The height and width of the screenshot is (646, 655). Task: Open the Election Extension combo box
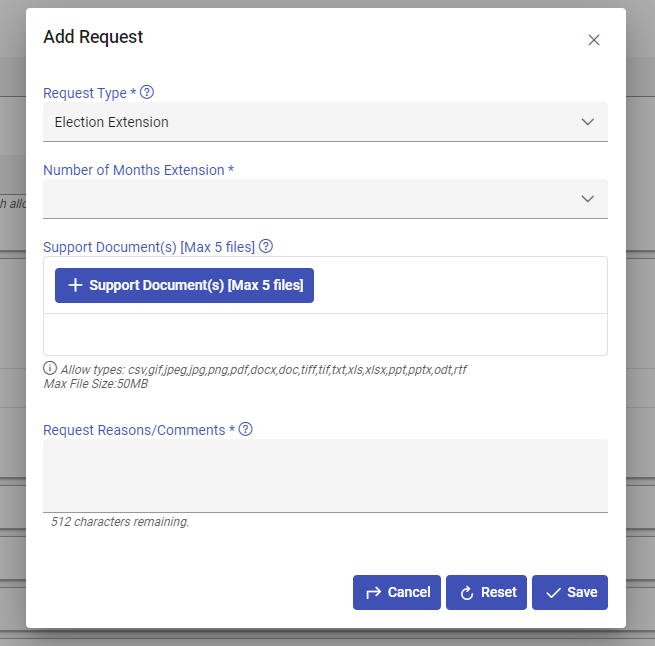pyautogui.click(x=310, y=122)
